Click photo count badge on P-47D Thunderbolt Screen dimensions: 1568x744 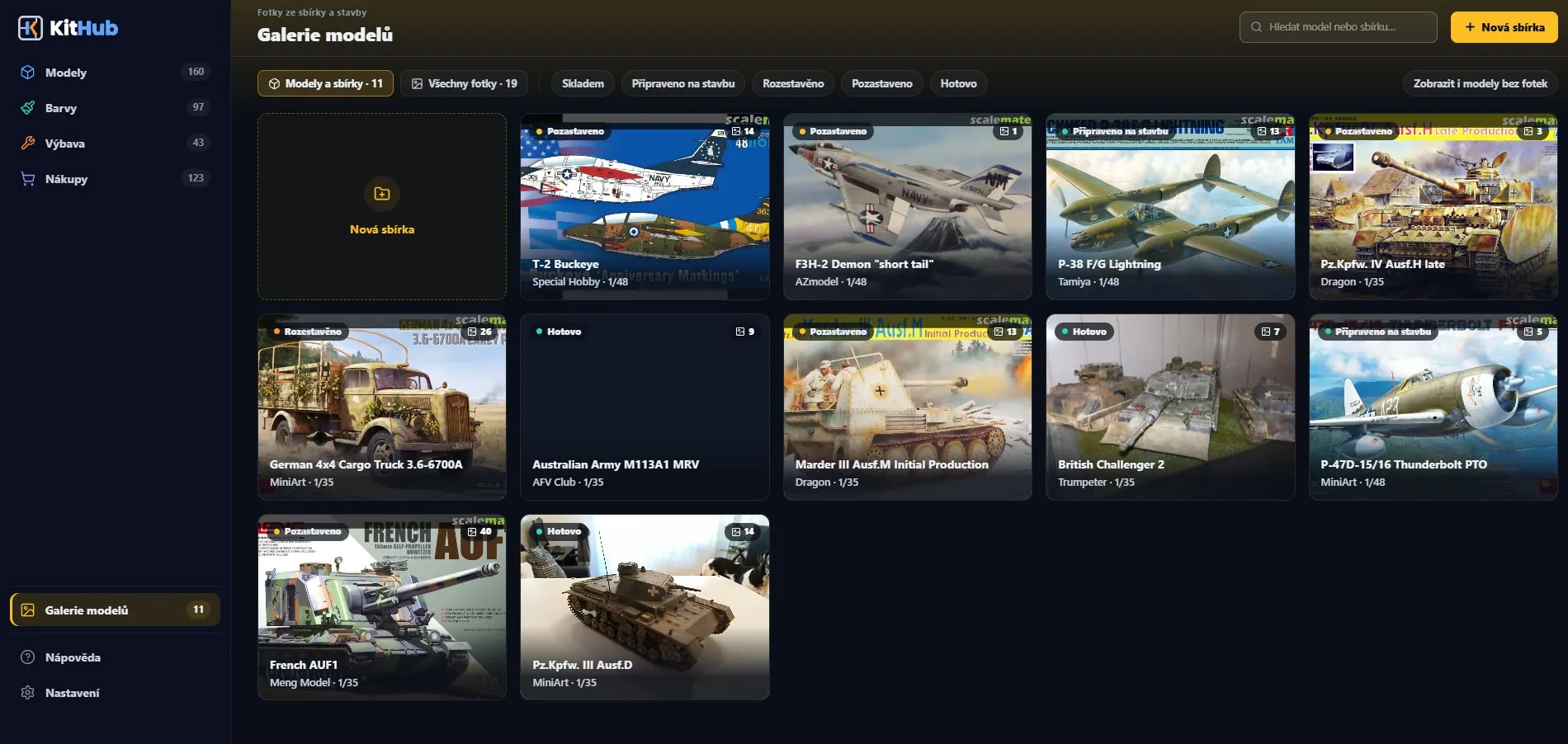(x=1533, y=332)
